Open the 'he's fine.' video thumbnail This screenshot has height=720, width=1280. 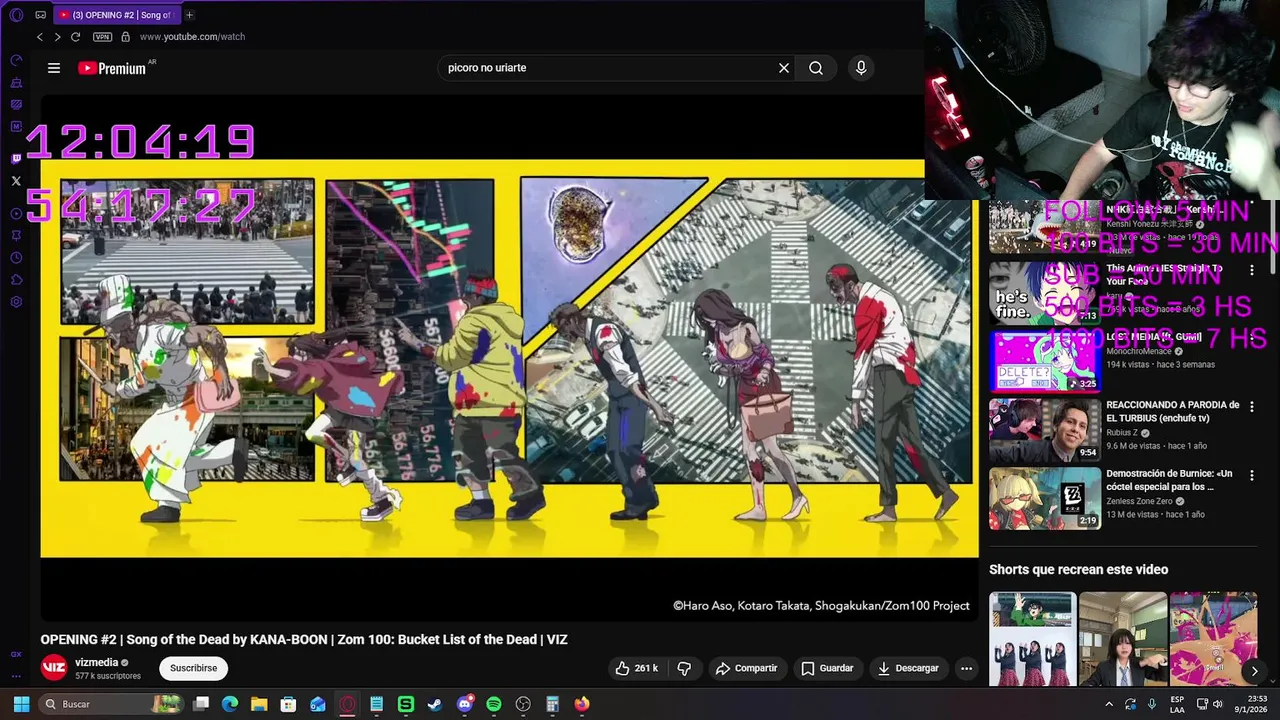point(1045,293)
